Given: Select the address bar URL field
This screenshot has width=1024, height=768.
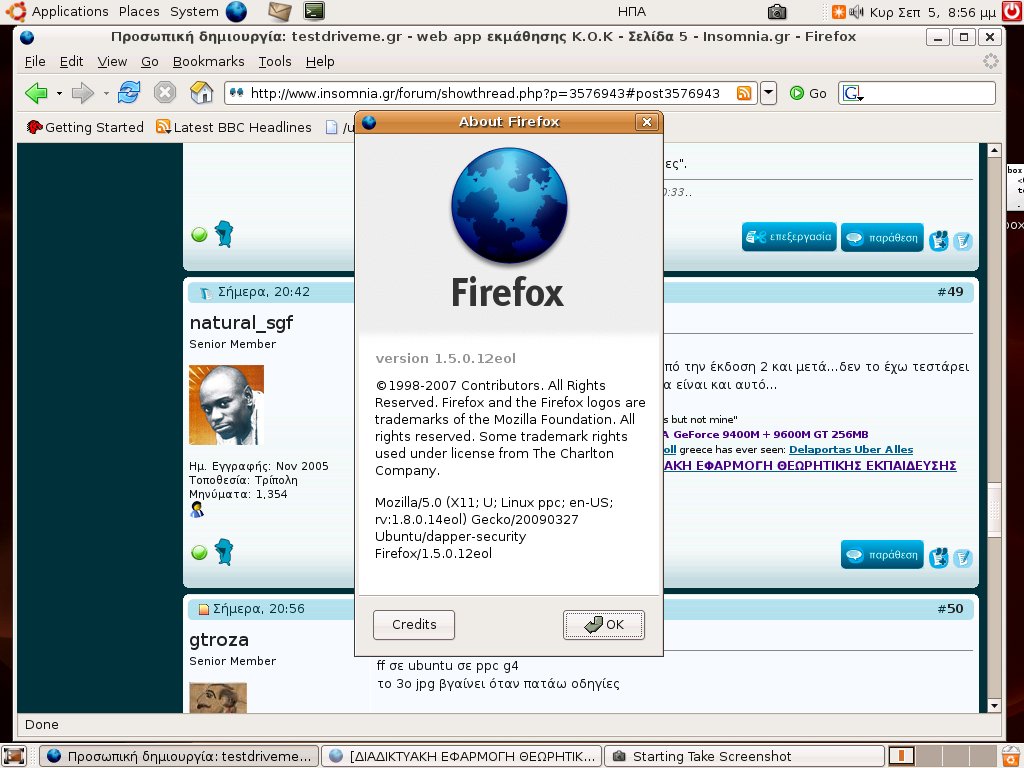Looking at the screenshot, I should coord(485,93).
